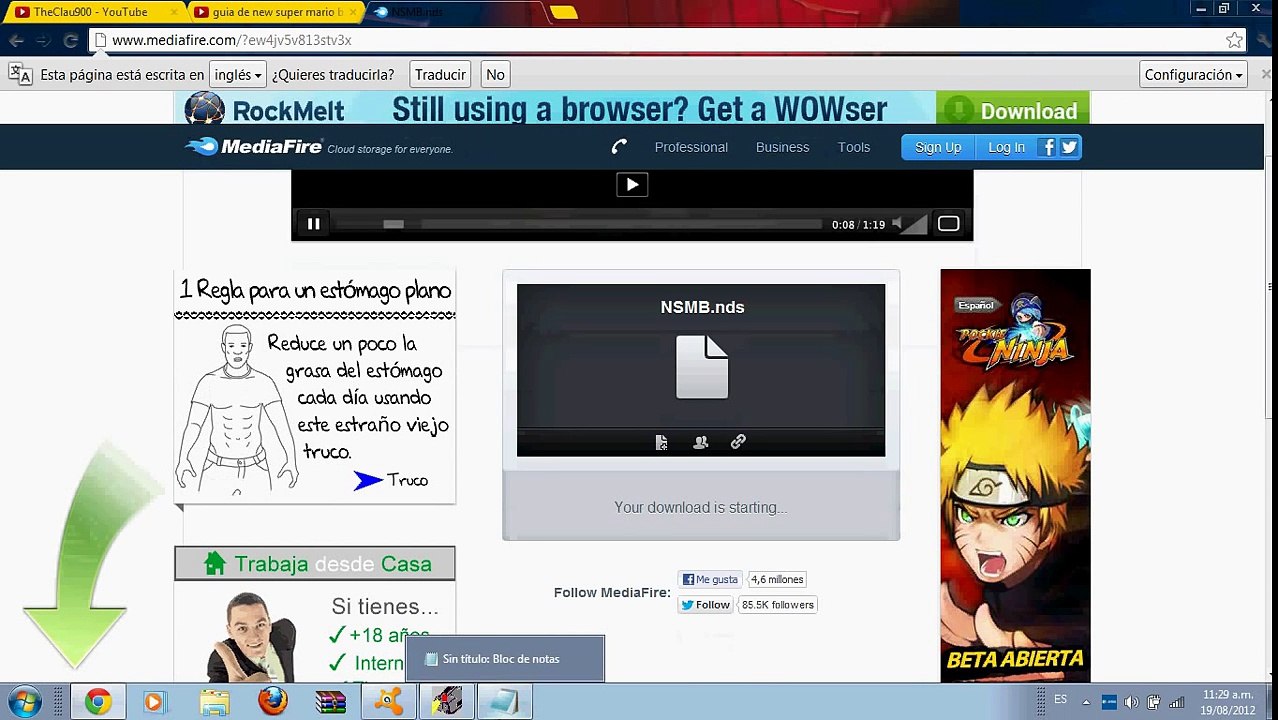
Task: Click the MediaFire logo
Action: 254,147
